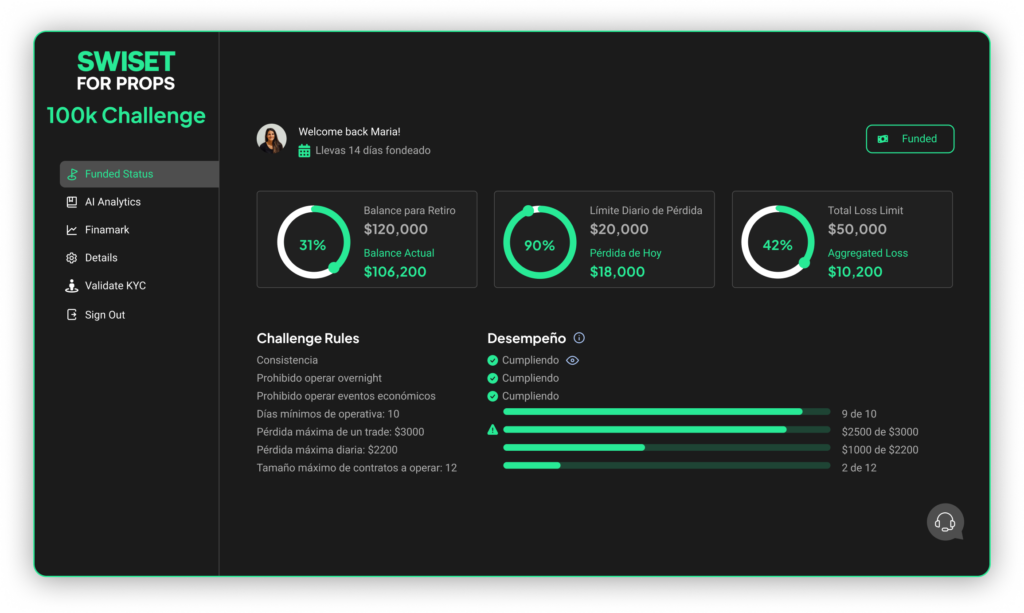This screenshot has height=613, width=1024.
Task: Click the Funded Status sidebar icon
Action: pyautogui.click(x=72, y=174)
